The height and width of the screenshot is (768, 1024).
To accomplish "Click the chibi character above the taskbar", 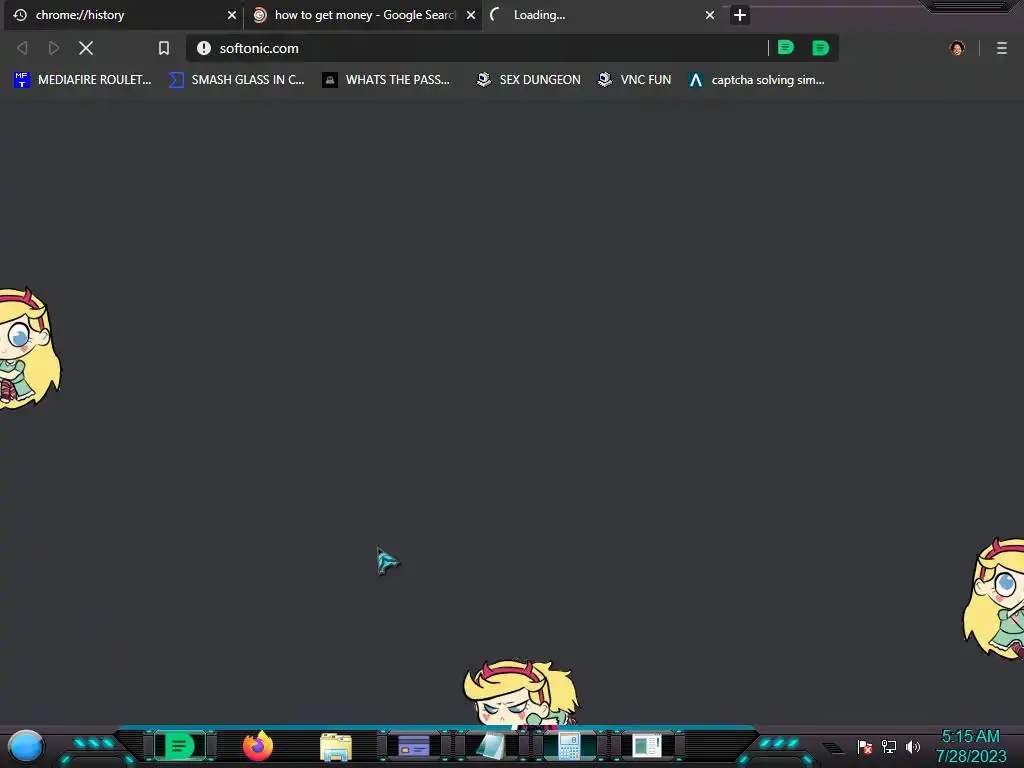I will 520,694.
